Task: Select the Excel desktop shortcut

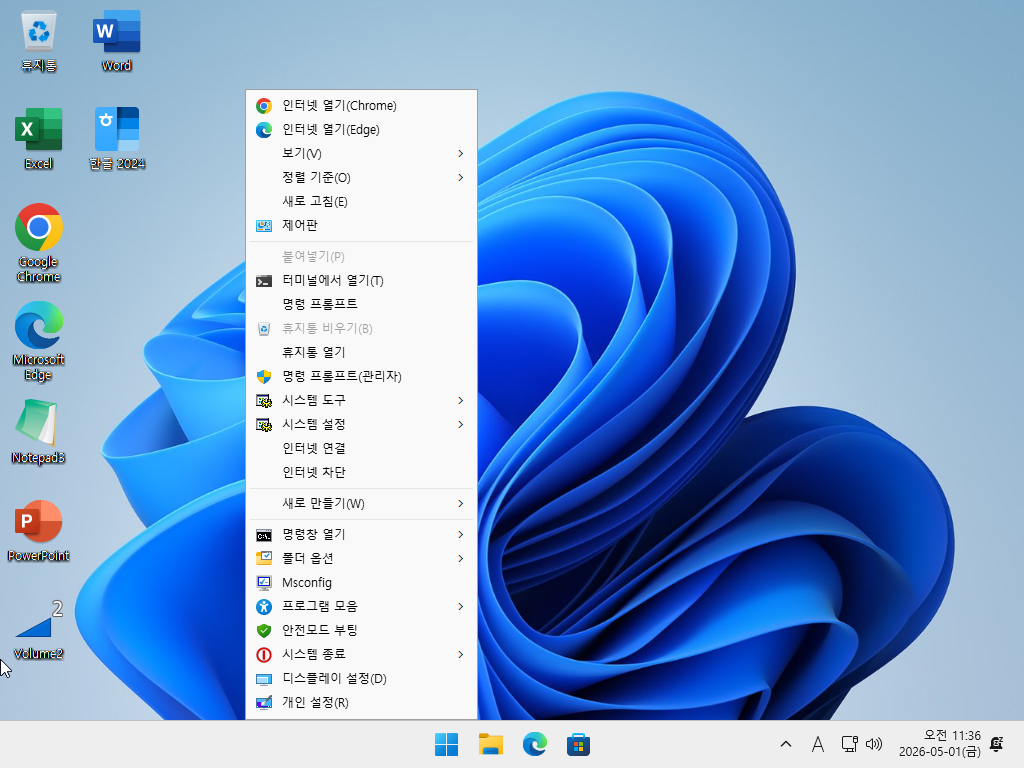Action: pos(39,139)
